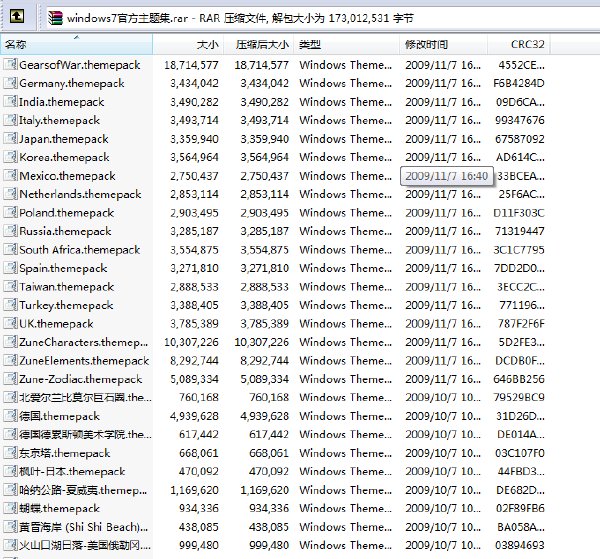
Task: Select the Russia.themepack file name
Action: [x=65, y=231]
